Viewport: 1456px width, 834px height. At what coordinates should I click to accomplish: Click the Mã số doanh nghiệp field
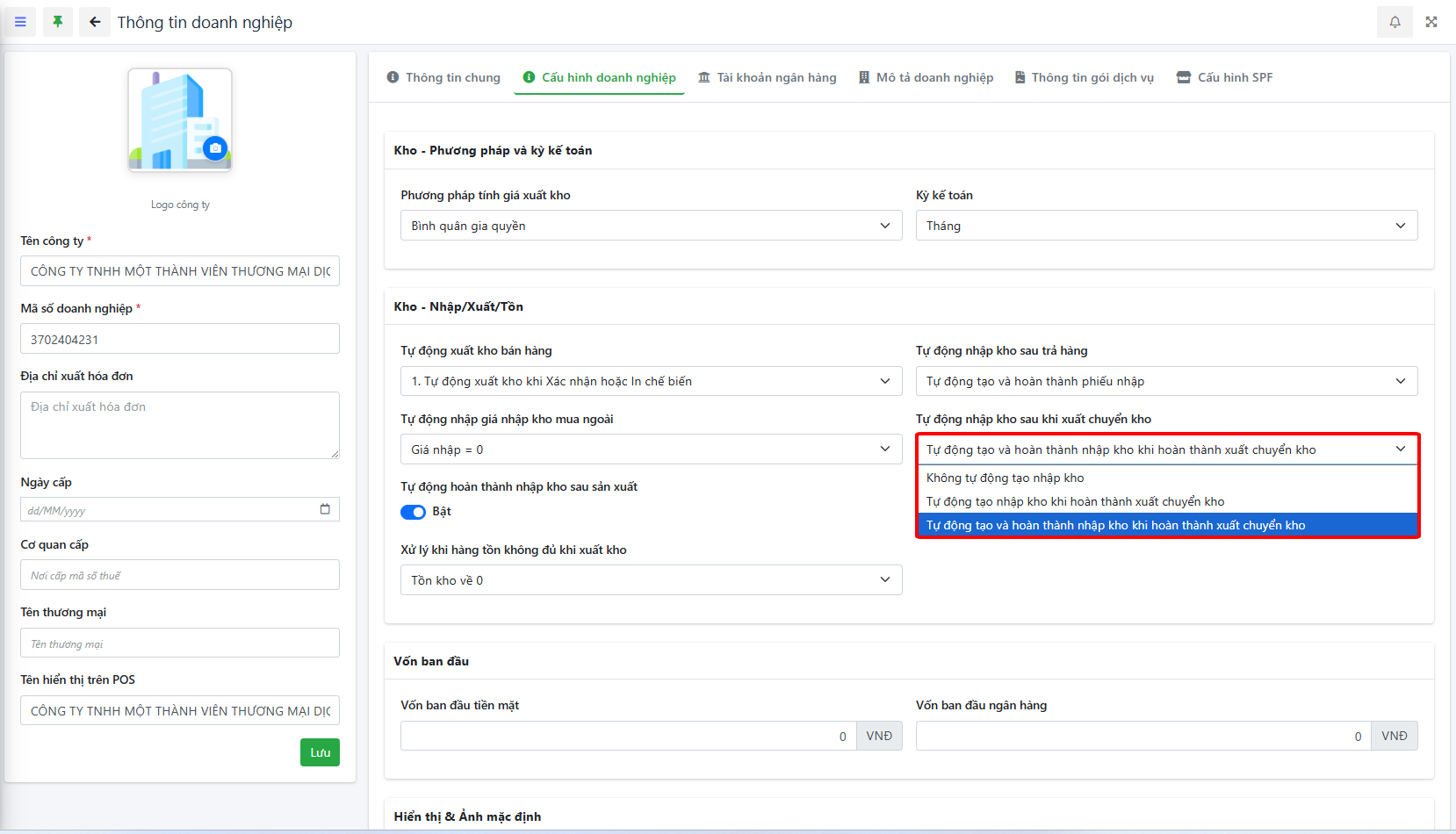click(180, 339)
